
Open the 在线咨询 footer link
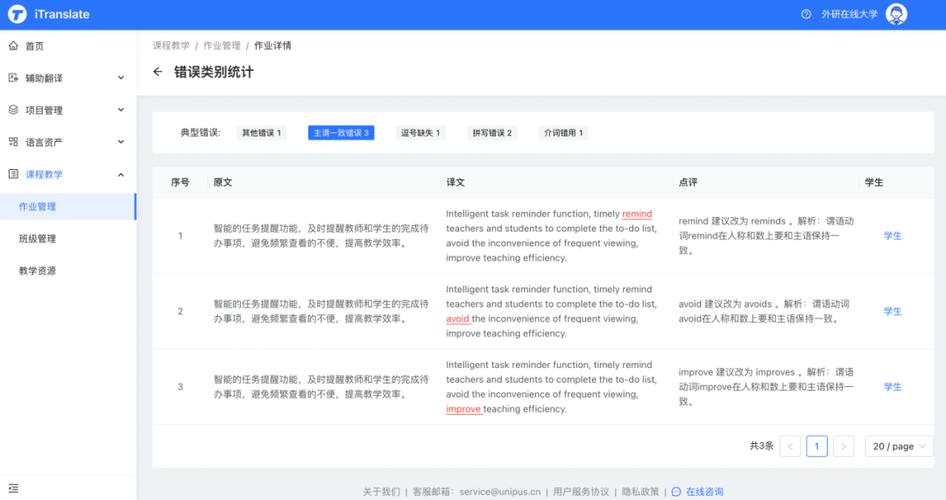[705, 492]
